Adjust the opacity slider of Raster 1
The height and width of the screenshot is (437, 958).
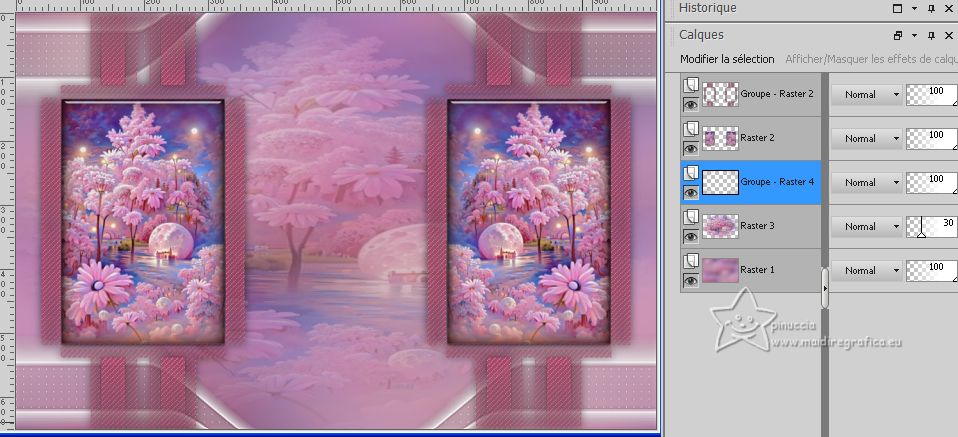click(x=932, y=271)
